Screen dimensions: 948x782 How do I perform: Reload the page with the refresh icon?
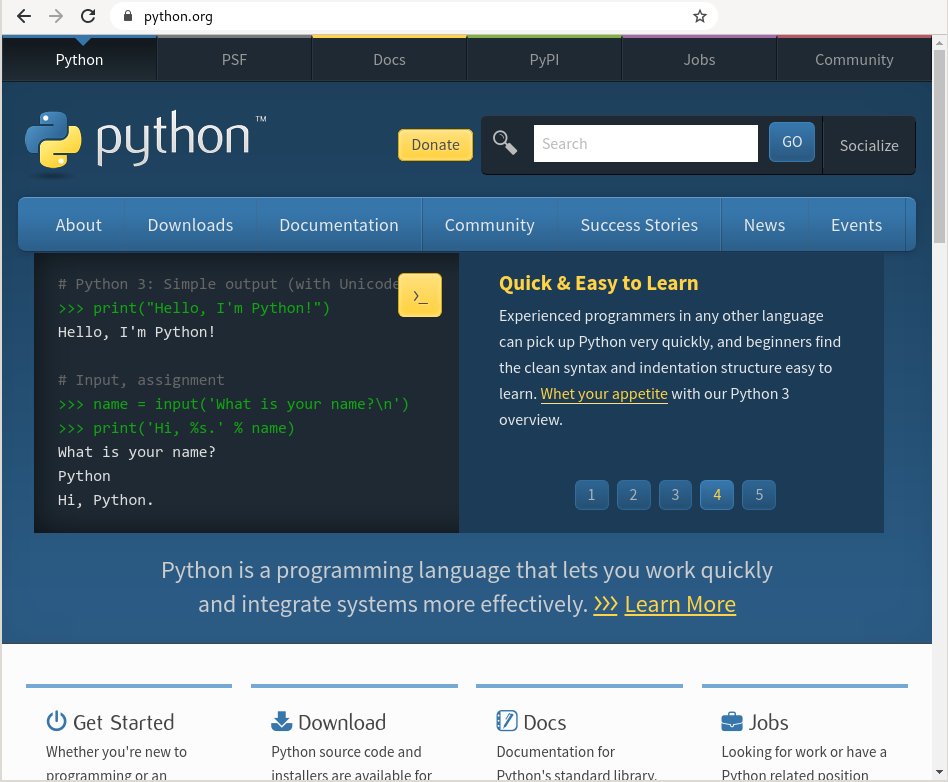88,16
